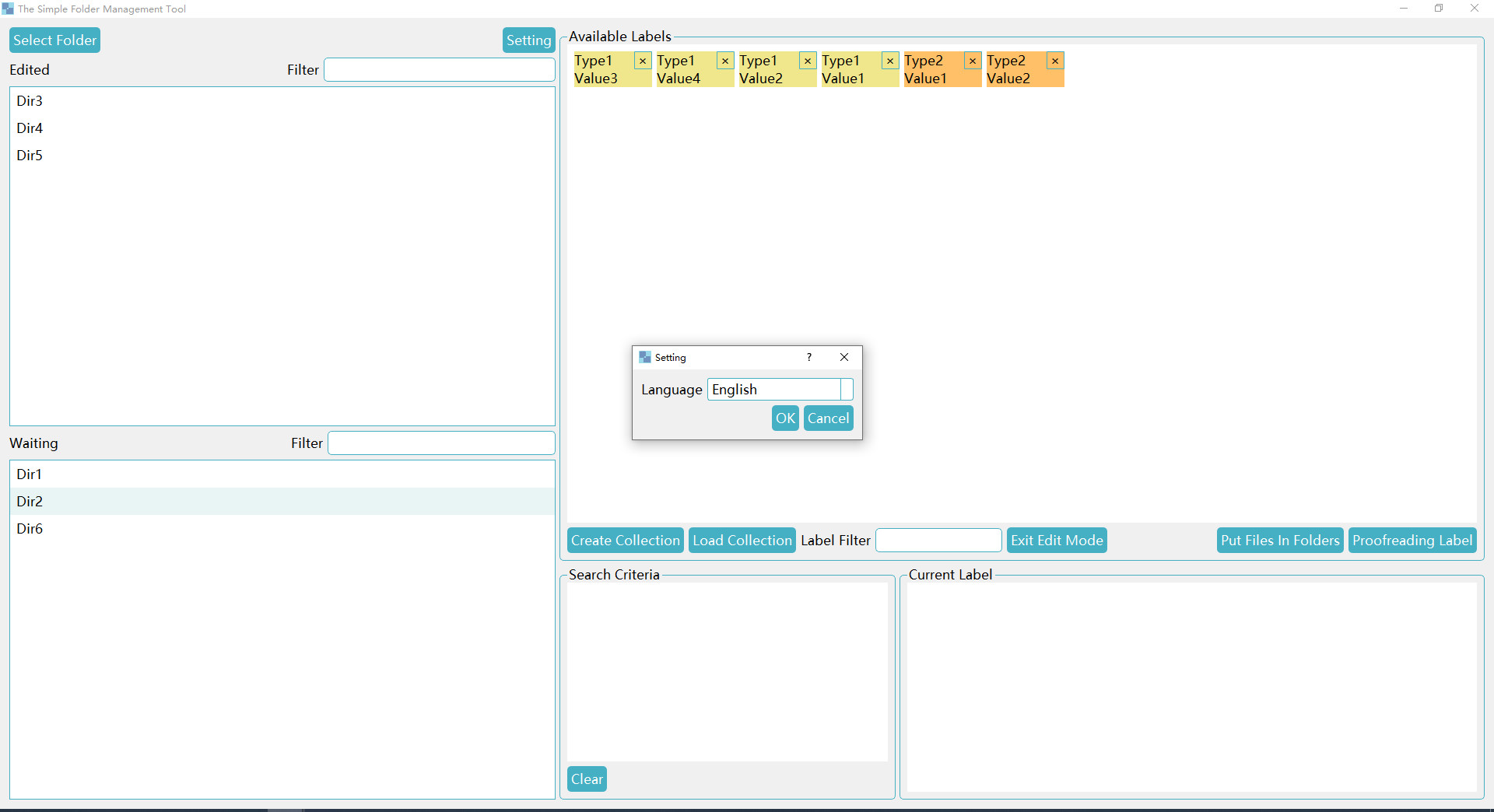Click Put Files In Folders
Viewport: 1494px width, 812px height.
1279,540
